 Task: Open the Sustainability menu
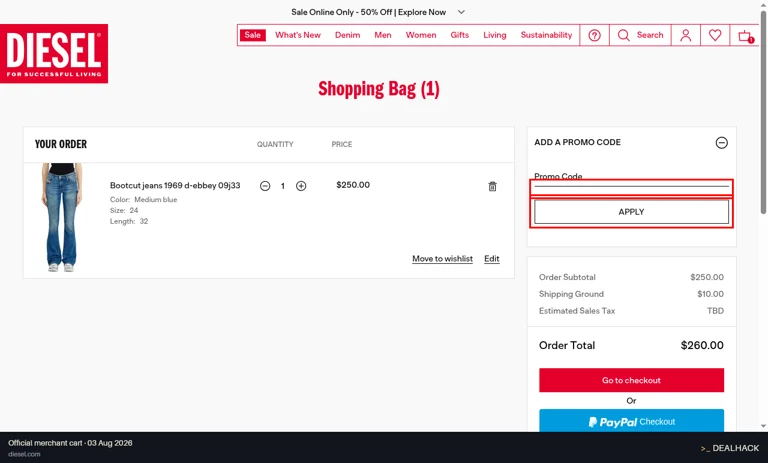coord(546,35)
